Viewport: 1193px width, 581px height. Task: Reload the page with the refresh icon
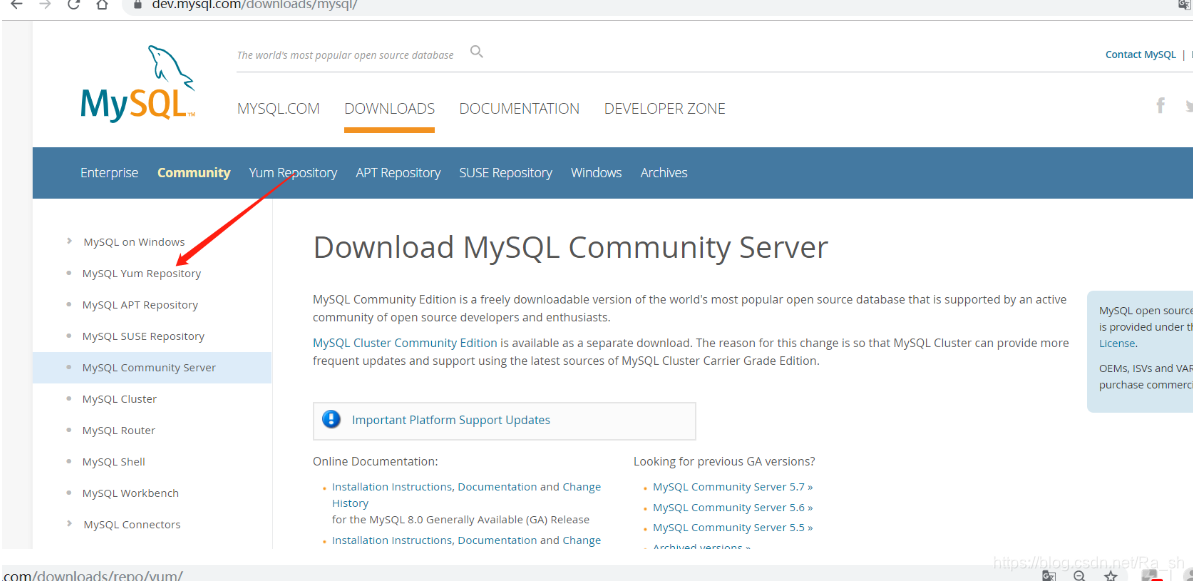tap(73, 4)
